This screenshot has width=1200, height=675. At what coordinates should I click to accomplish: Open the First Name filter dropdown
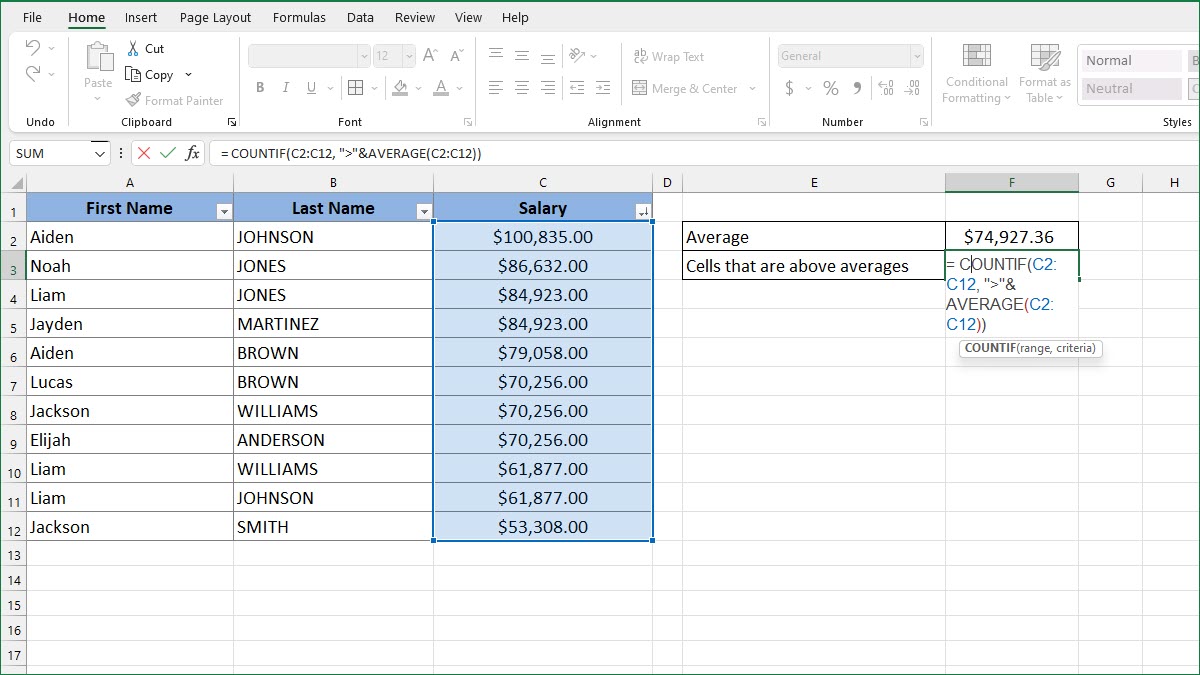tap(224, 211)
